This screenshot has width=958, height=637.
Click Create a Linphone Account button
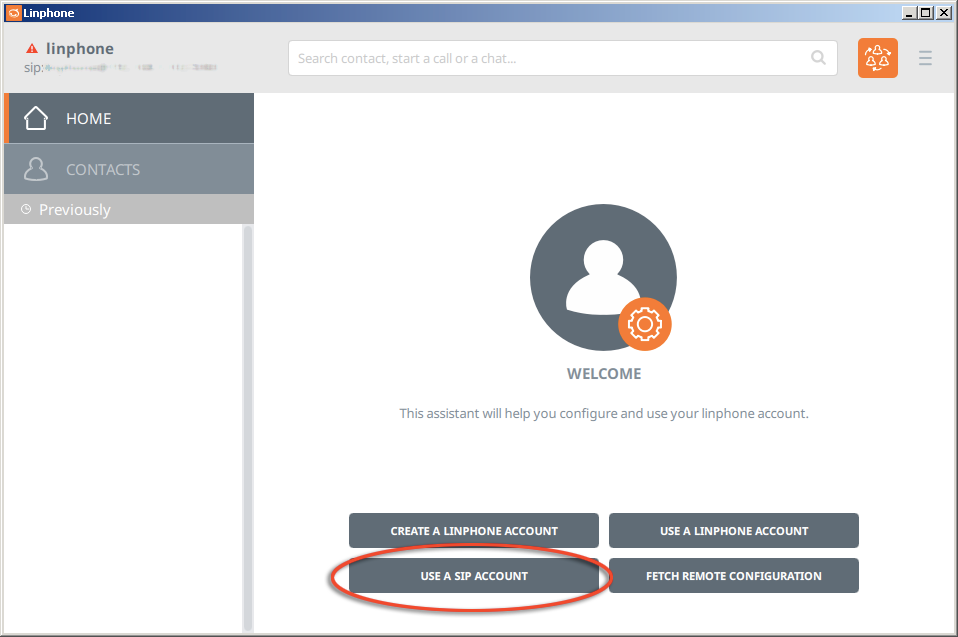pos(474,531)
